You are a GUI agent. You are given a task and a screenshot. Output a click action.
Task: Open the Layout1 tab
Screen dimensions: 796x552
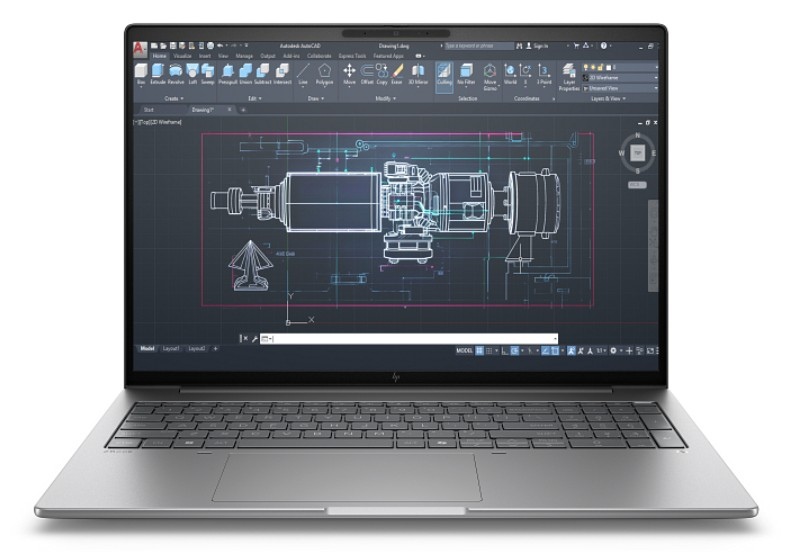tap(172, 349)
